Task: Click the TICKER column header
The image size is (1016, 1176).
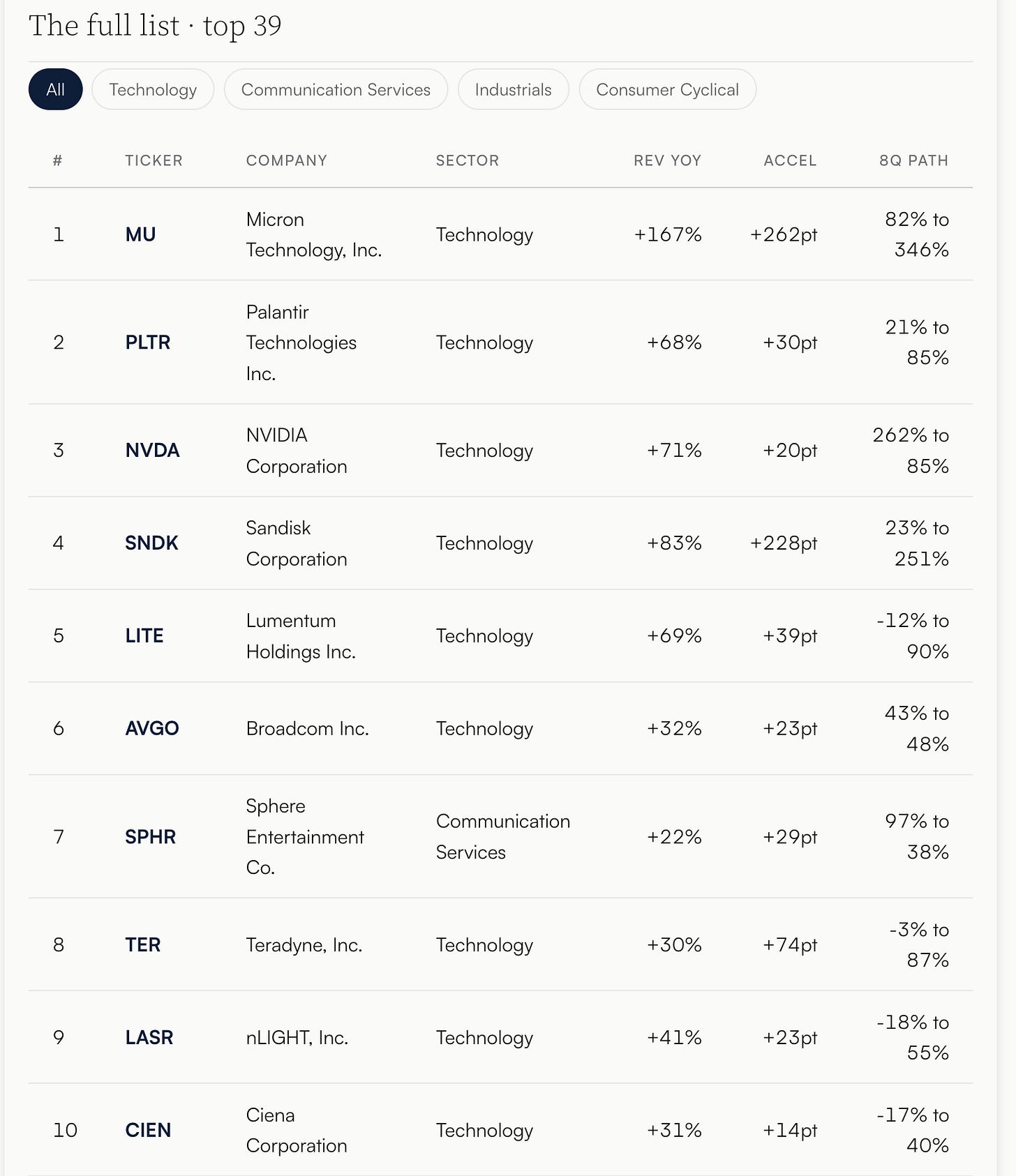Action: 154,160
